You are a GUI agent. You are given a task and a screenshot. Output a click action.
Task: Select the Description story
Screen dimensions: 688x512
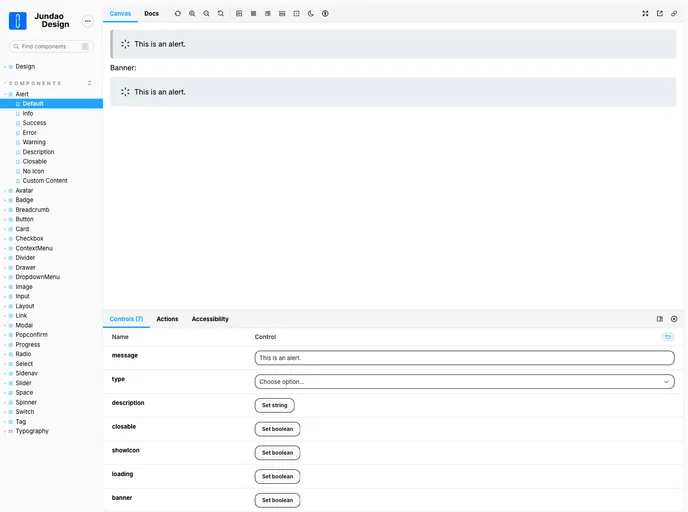38,152
